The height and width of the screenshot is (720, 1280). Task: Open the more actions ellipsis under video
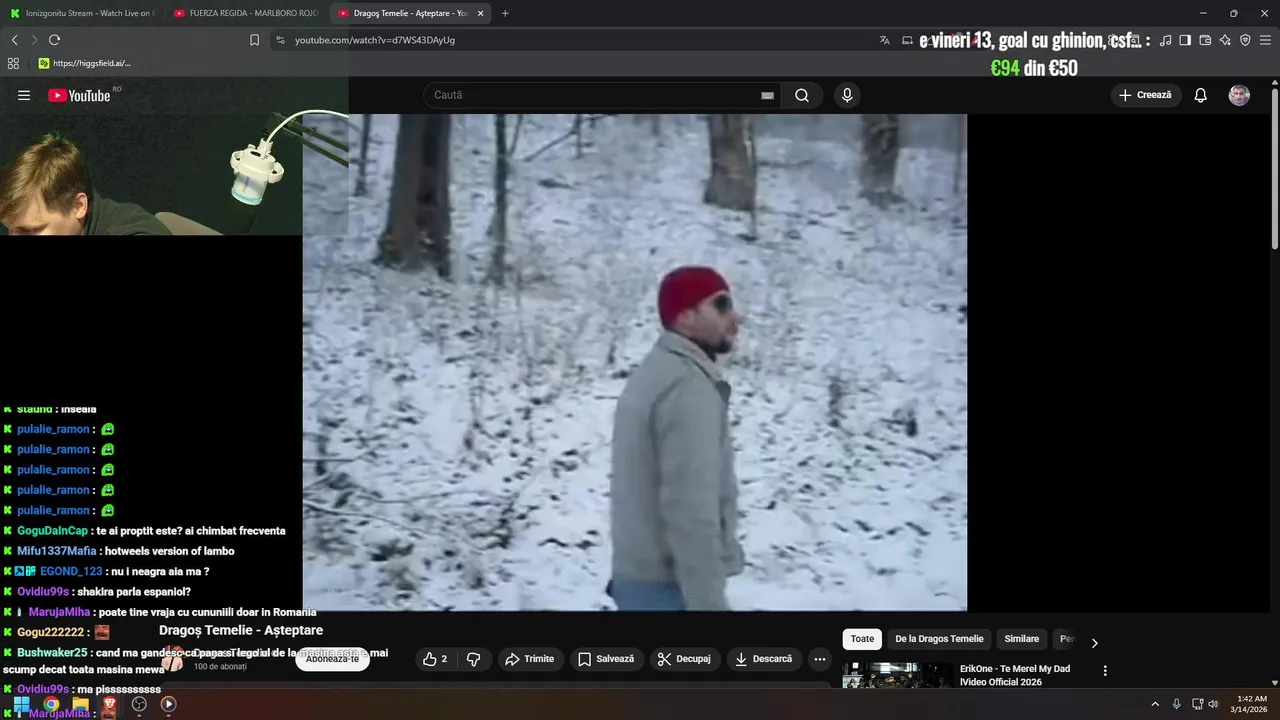(819, 659)
